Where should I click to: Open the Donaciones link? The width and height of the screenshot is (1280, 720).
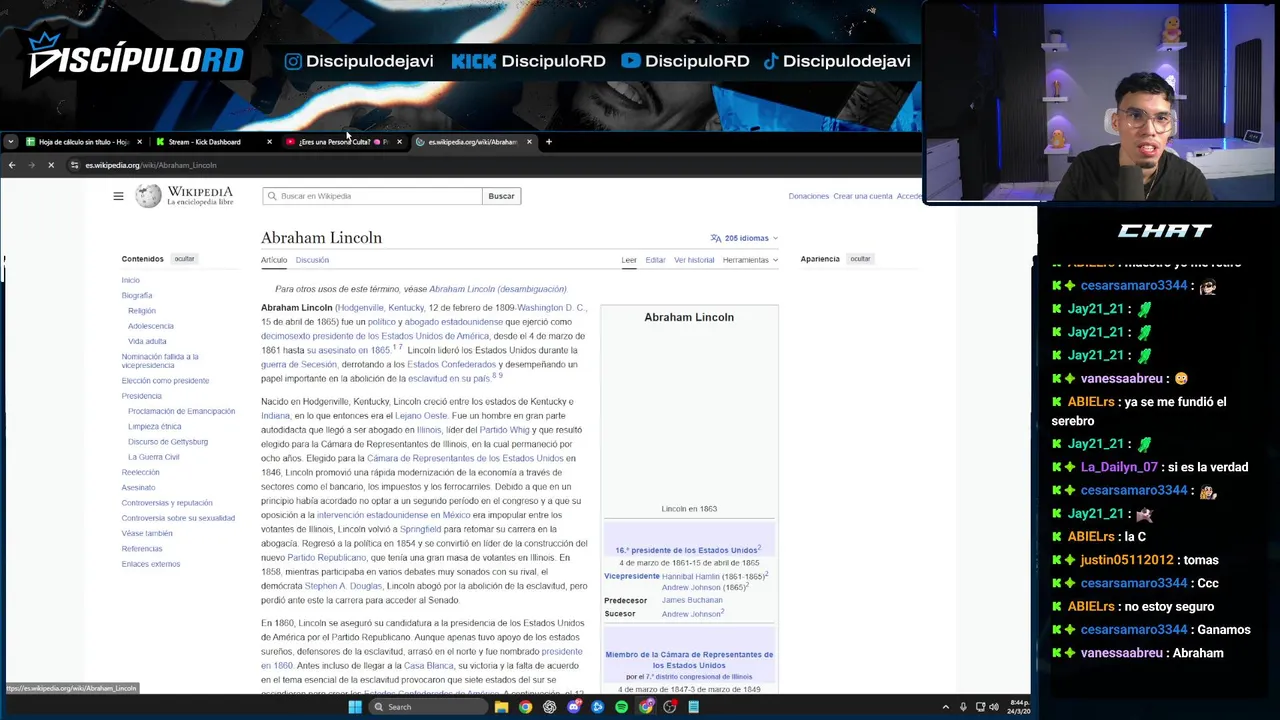tap(808, 196)
